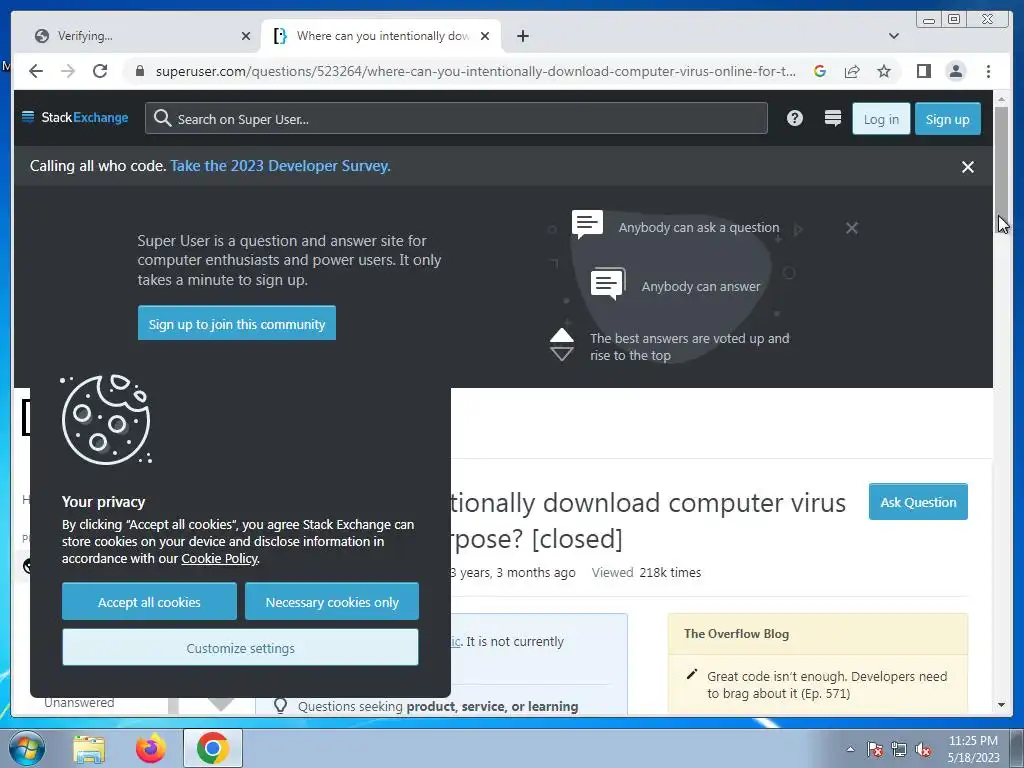
Task: Dismiss the Developer Survey banner
Action: pyautogui.click(x=967, y=167)
